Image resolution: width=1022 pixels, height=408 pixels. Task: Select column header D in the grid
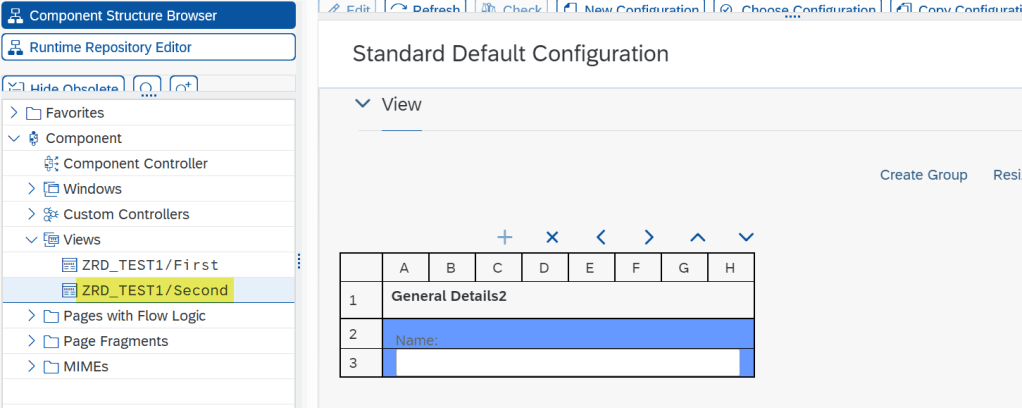point(544,267)
